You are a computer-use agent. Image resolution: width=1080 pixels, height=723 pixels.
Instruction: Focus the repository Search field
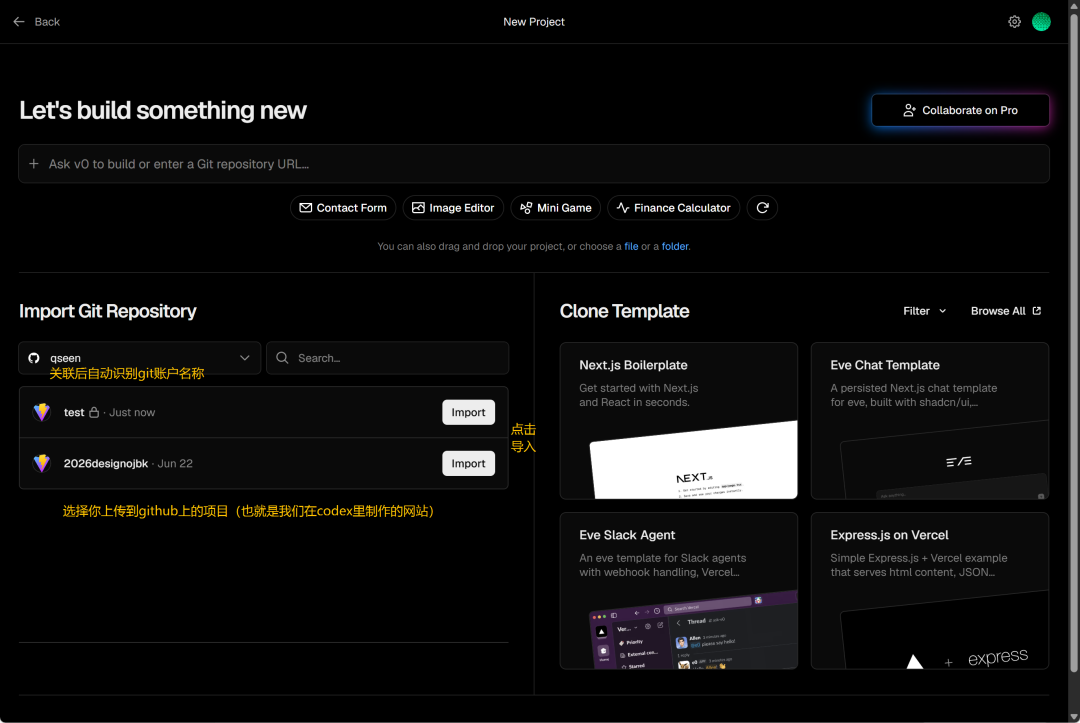pyautogui.click(x=388, y=358)
